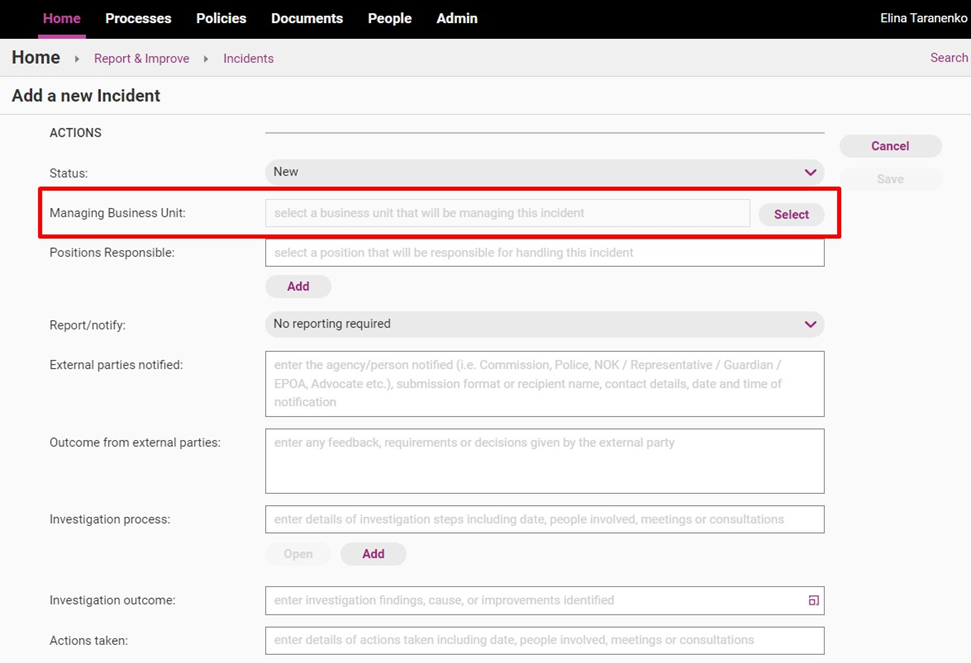Open the Admin menu
Image resolution: width=971 pixels, height=663 pixels.
click(x=457, y=19)
